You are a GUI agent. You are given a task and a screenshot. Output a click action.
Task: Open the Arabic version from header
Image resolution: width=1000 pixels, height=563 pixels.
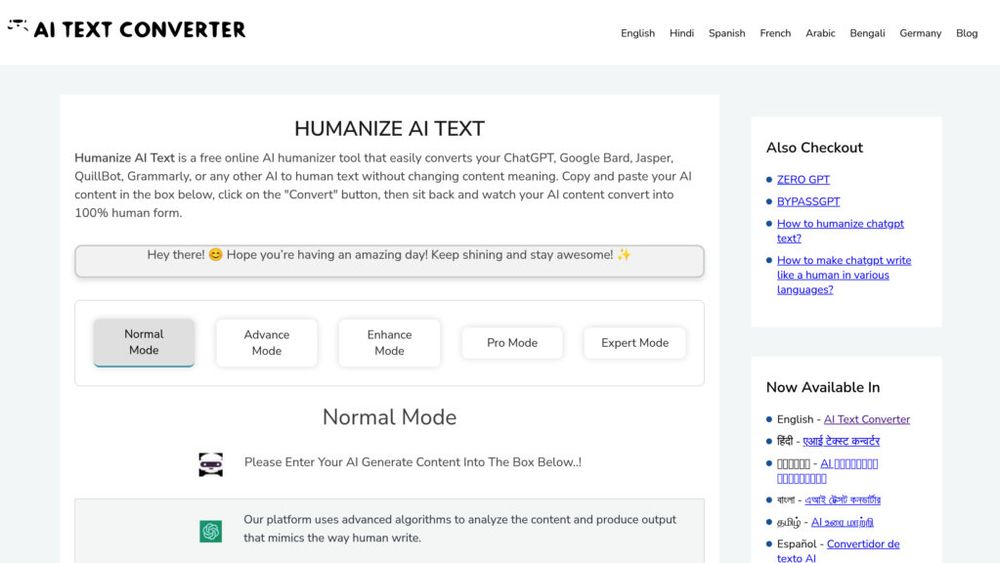(820, 33)
